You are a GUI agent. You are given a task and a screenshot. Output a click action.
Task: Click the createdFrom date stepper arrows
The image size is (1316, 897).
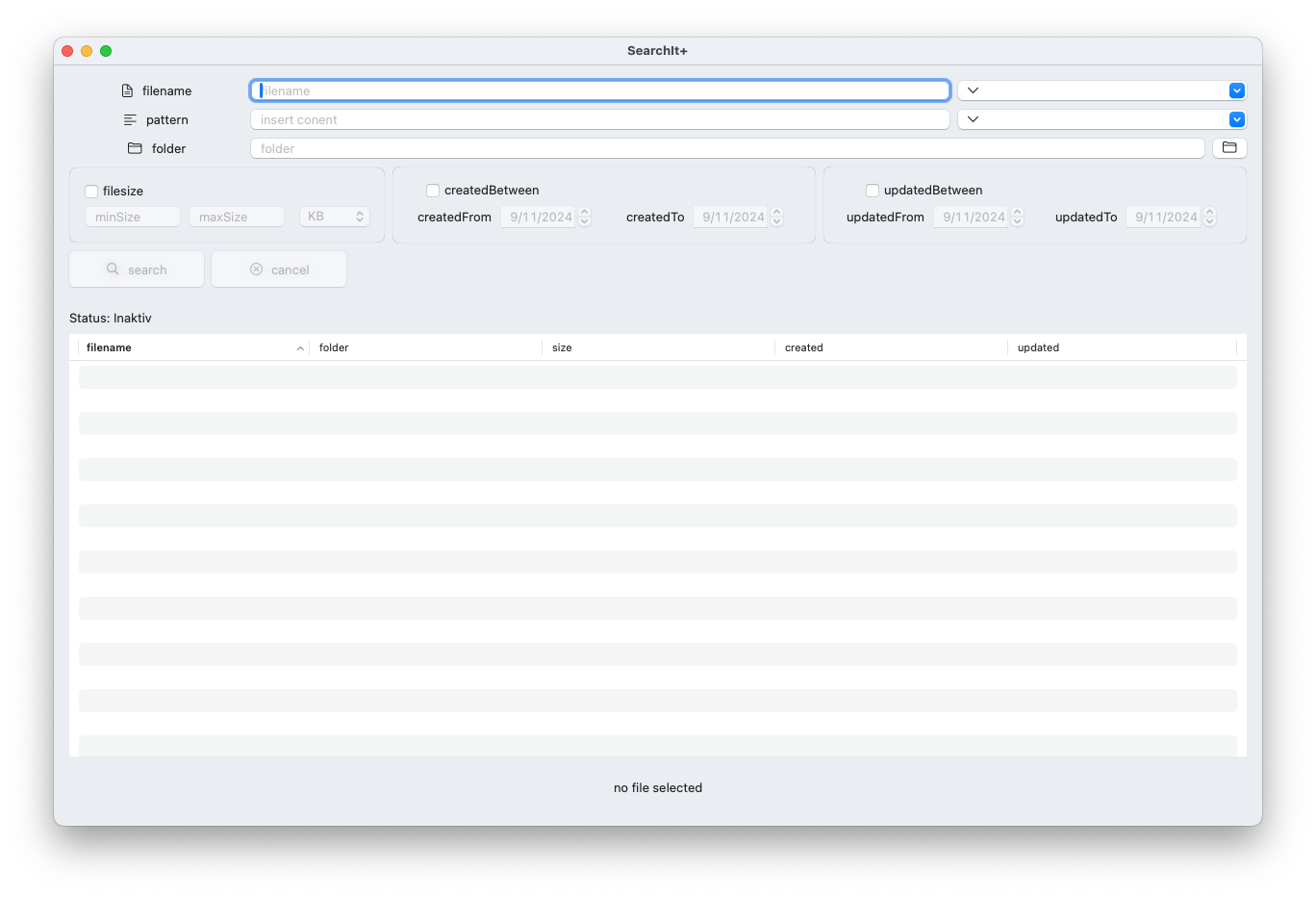[x=584, y=217]
